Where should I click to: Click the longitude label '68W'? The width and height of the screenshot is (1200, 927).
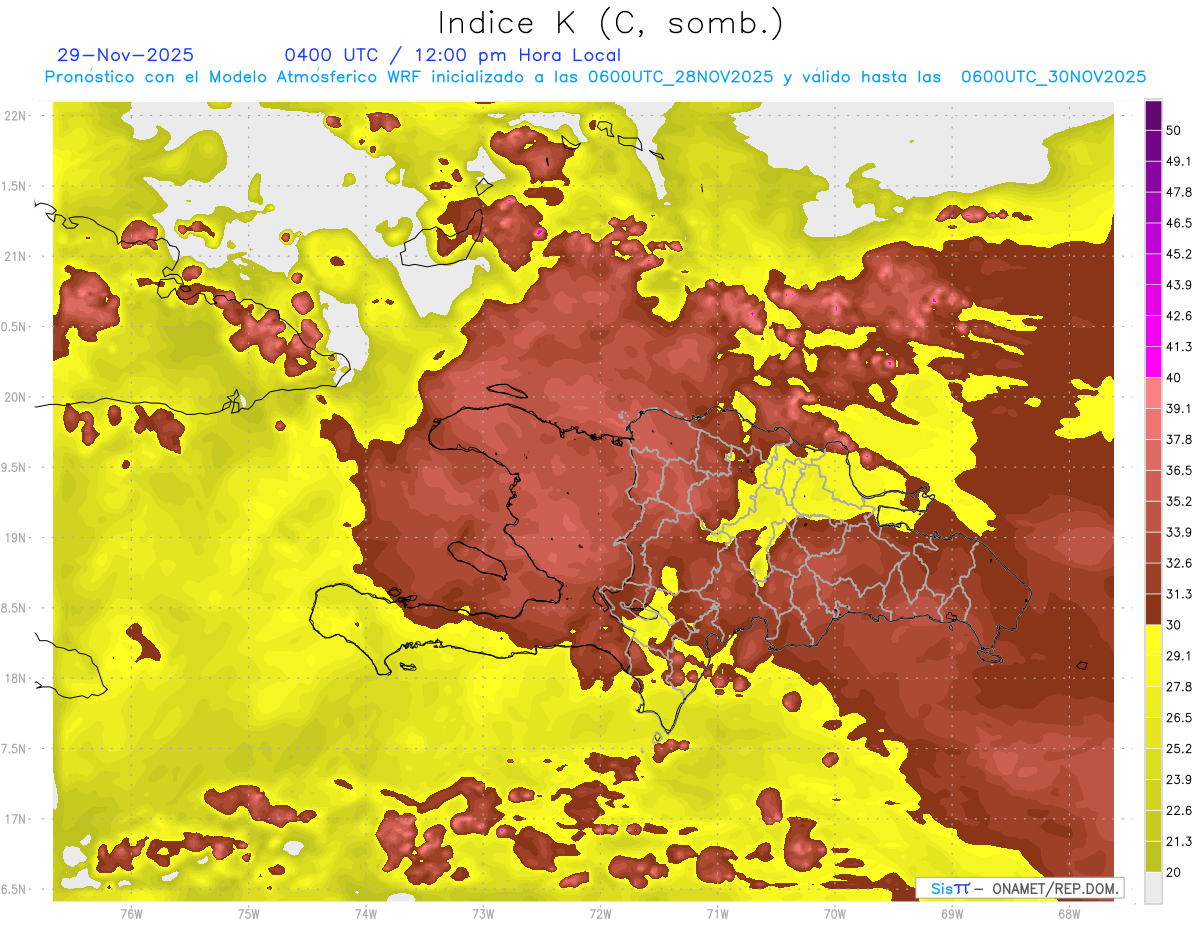click(x=1068, y=914)
